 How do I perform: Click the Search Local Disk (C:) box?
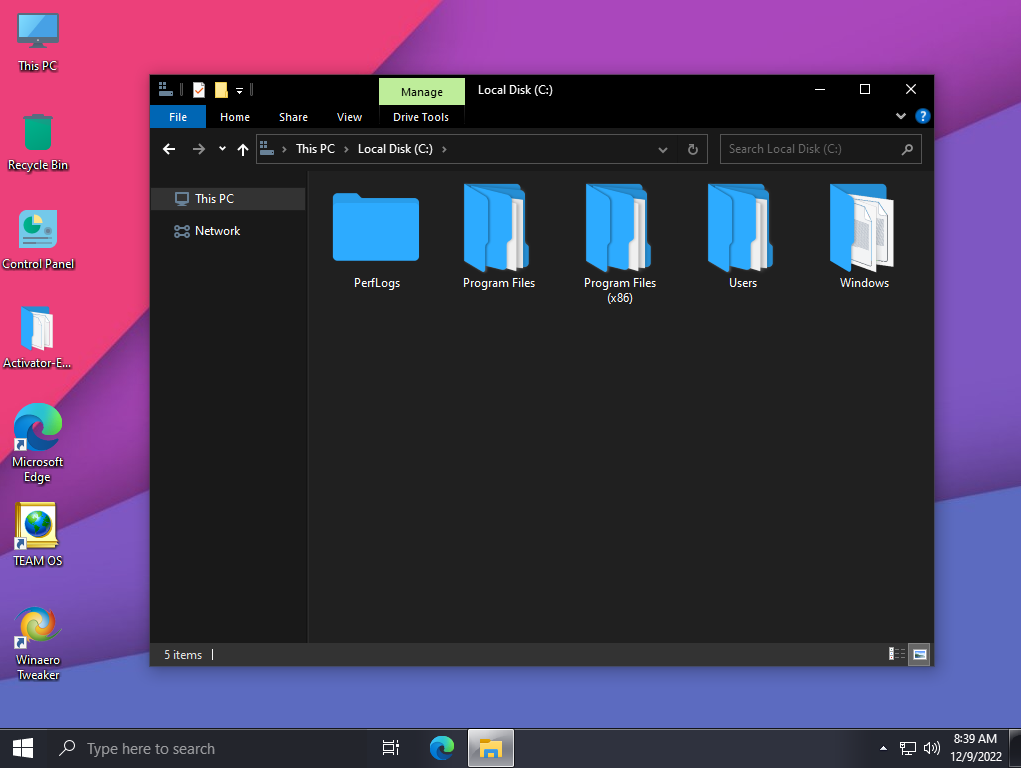810,149
